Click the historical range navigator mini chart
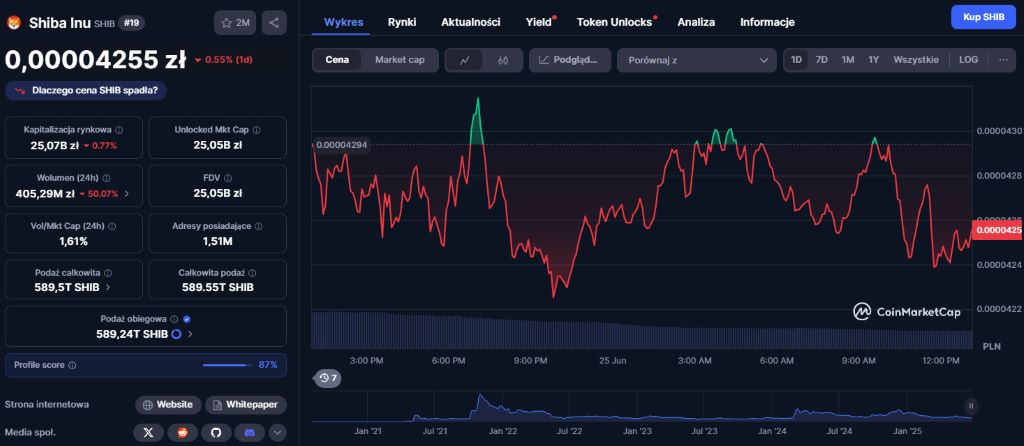This screenshot has width=1024, height=446. (641, 407)
